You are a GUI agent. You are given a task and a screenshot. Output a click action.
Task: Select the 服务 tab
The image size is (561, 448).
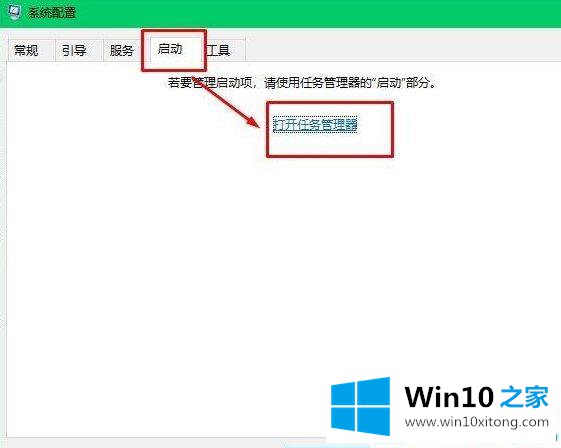[122, 50]
